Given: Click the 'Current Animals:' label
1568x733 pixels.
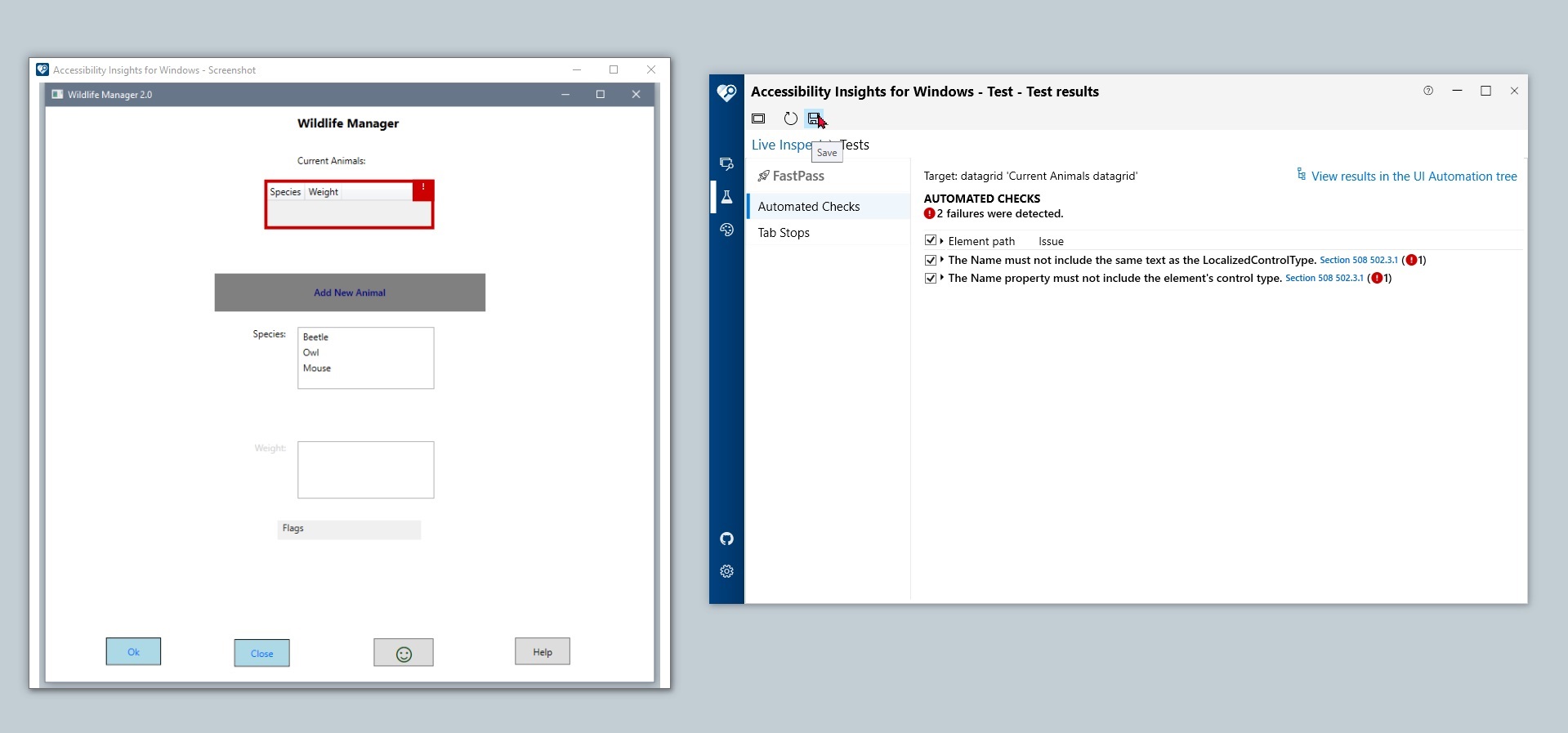Looking at the screenshot, I should coord(331,161).
